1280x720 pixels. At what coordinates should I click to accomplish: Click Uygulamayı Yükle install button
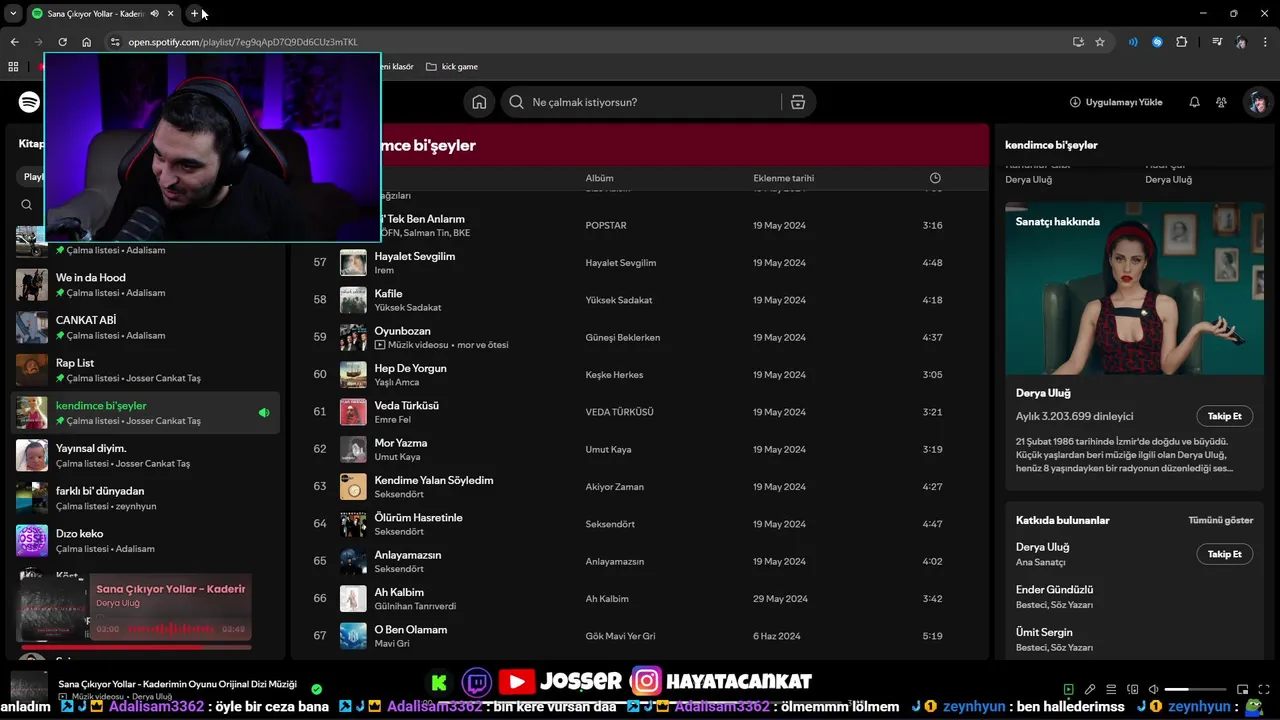tap(1116, 102)
